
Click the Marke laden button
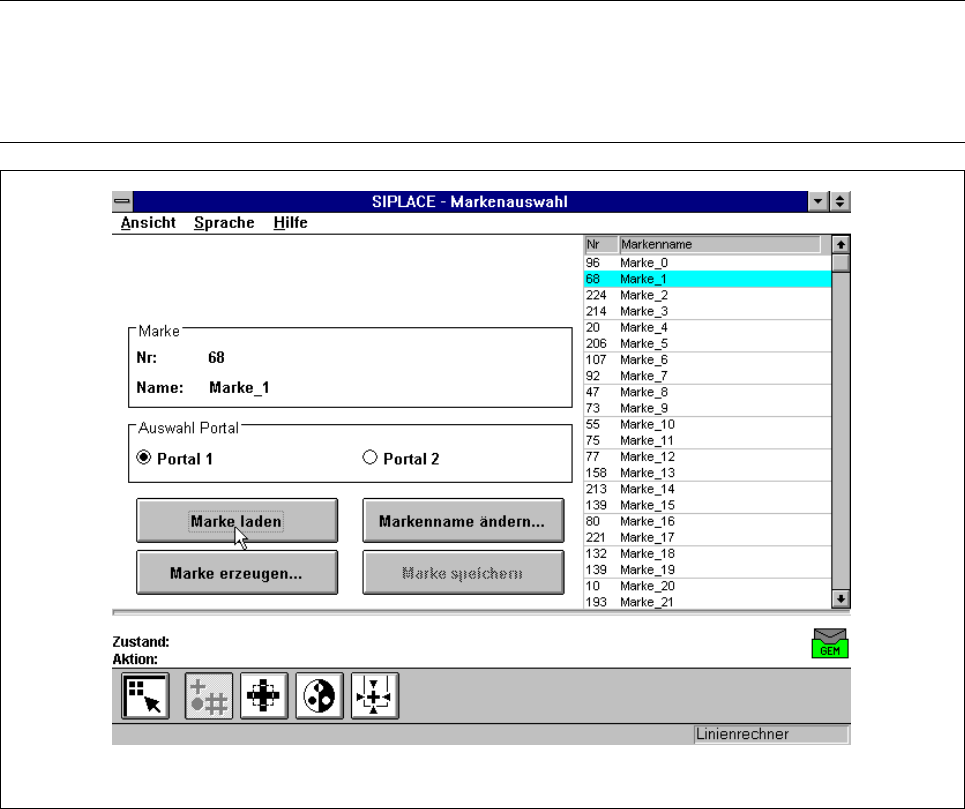237,520
